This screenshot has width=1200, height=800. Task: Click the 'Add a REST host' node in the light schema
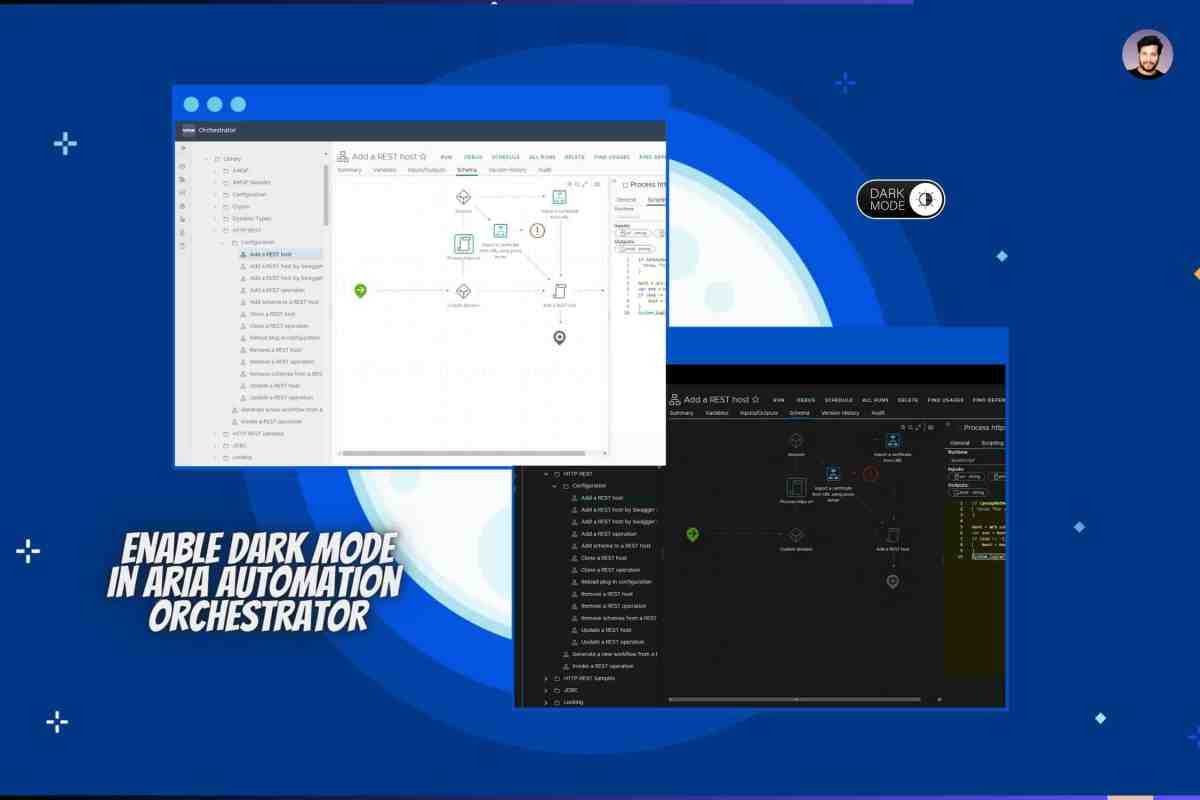point(559,291)
